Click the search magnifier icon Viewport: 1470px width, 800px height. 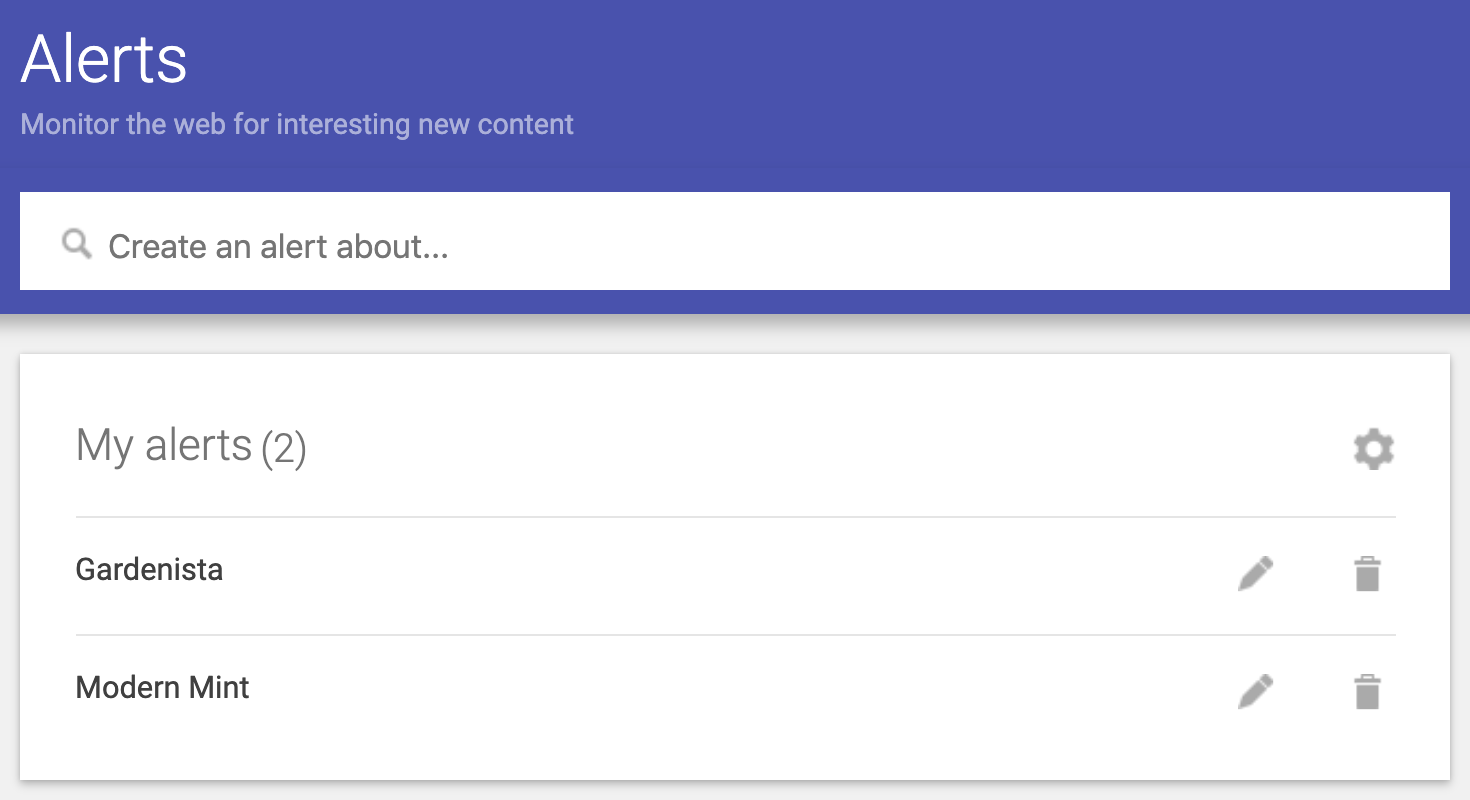click(x=76, y=243)
